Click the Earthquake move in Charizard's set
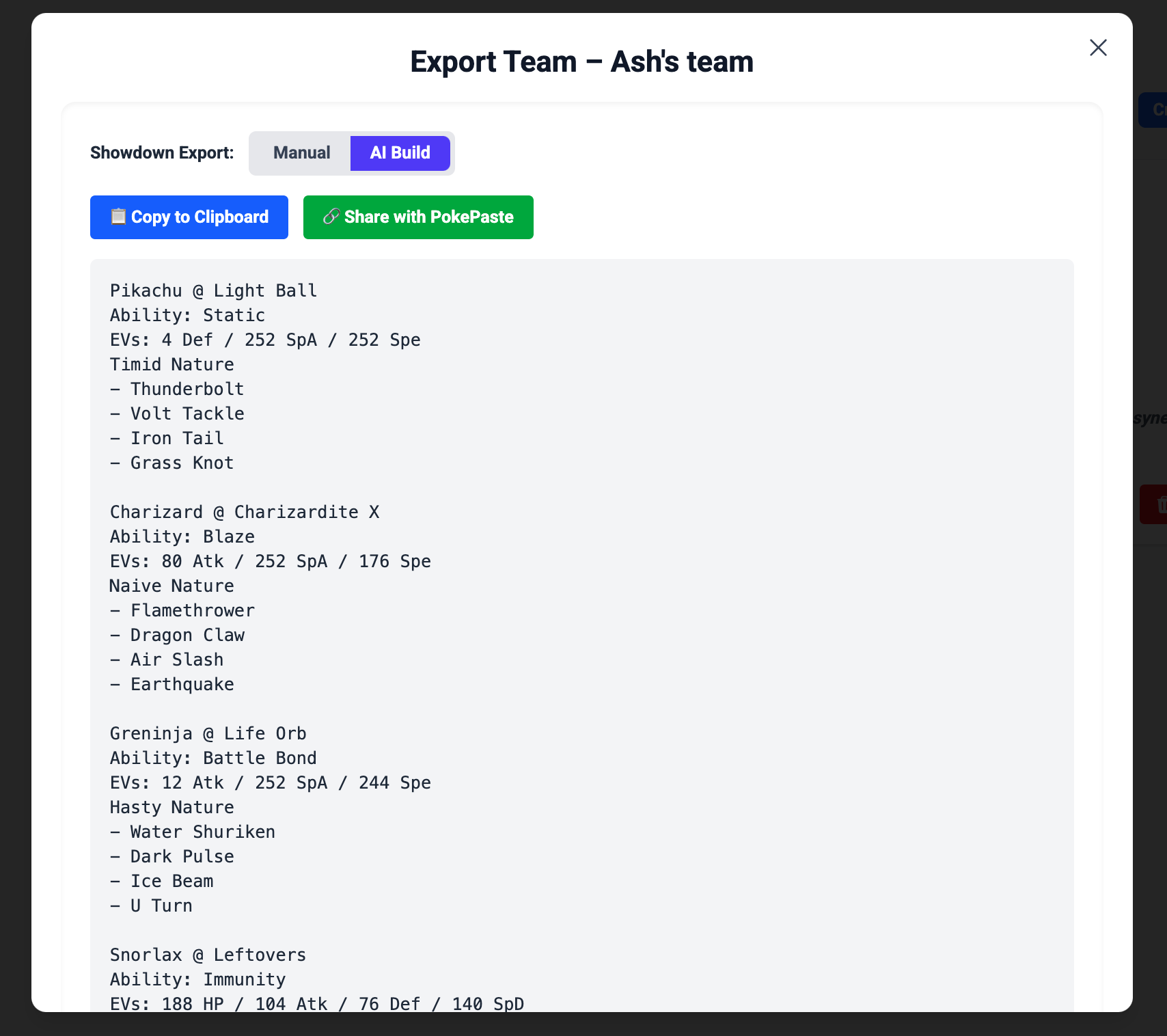Image resolution: width=1167 pixels, height=1036 pixels. tap(182, 685)
